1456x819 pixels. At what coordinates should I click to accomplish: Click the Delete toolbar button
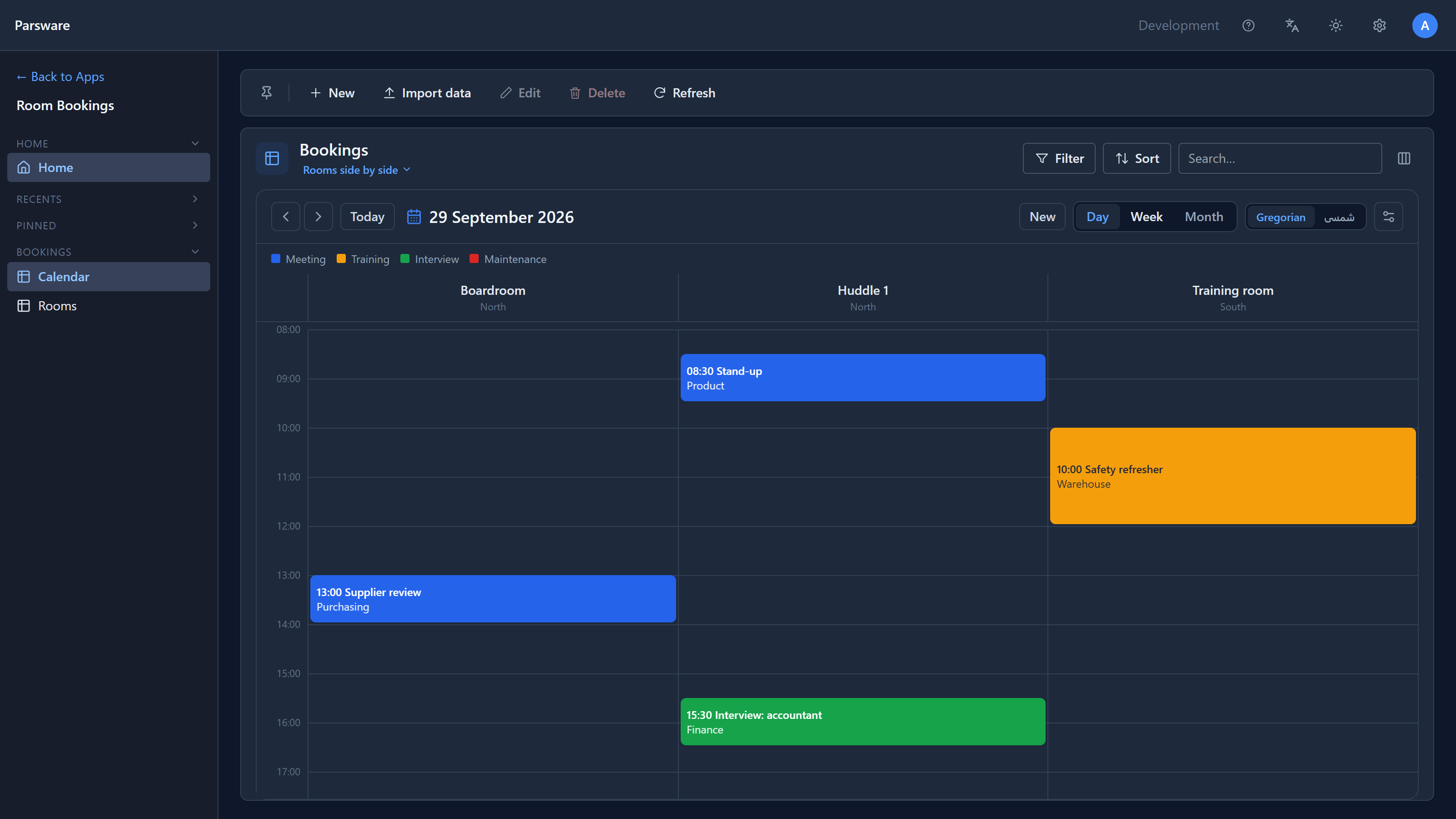tap(597, 93)
